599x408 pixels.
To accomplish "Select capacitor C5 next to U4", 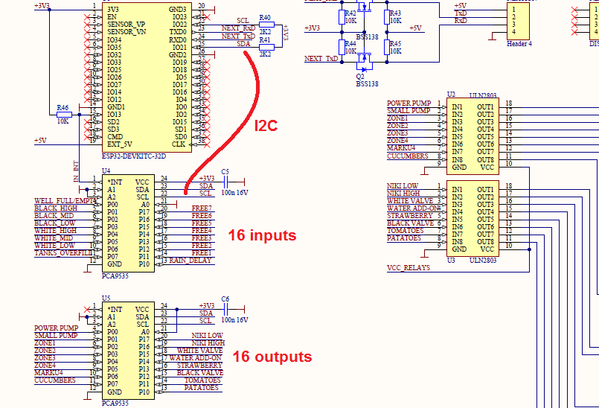I will click(x=225, y=182).
